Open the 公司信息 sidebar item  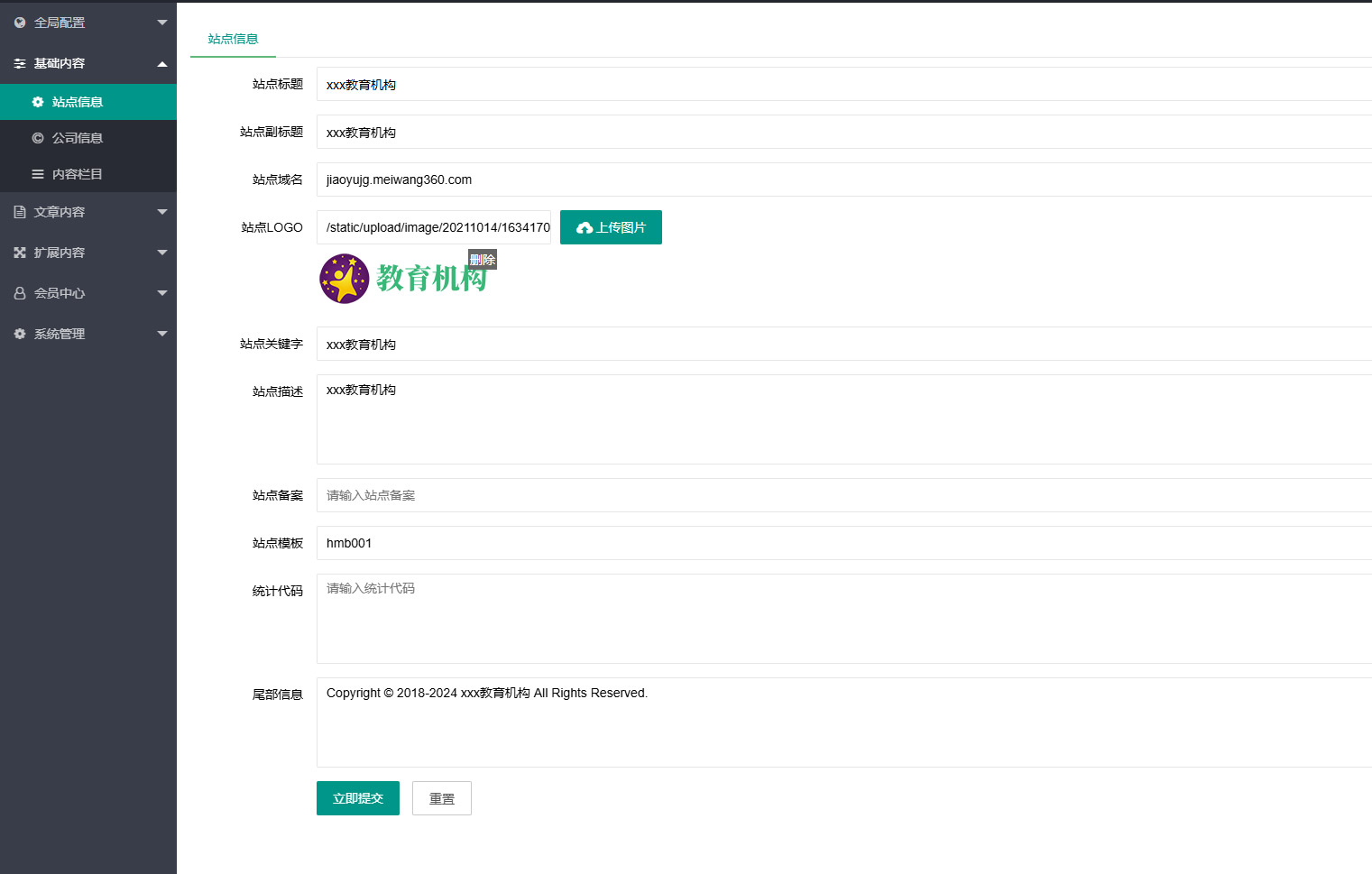pos(88,138)
